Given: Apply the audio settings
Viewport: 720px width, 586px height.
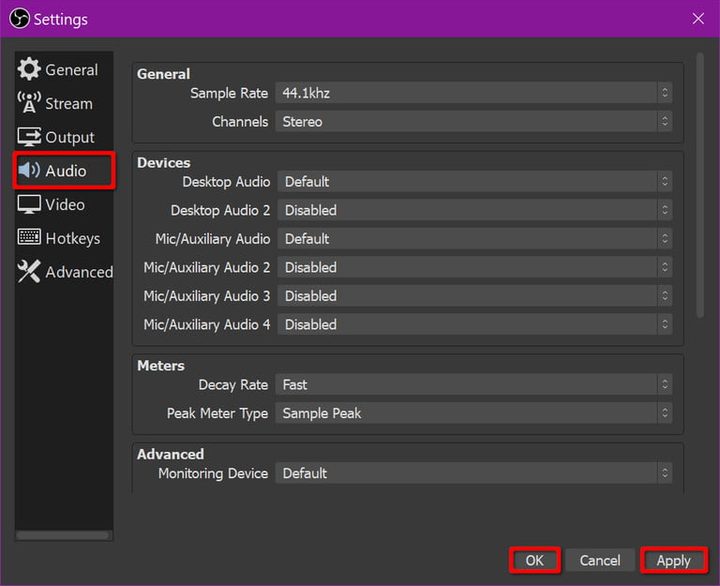Looking at the screenshot, I should click(x=673, y=561).
